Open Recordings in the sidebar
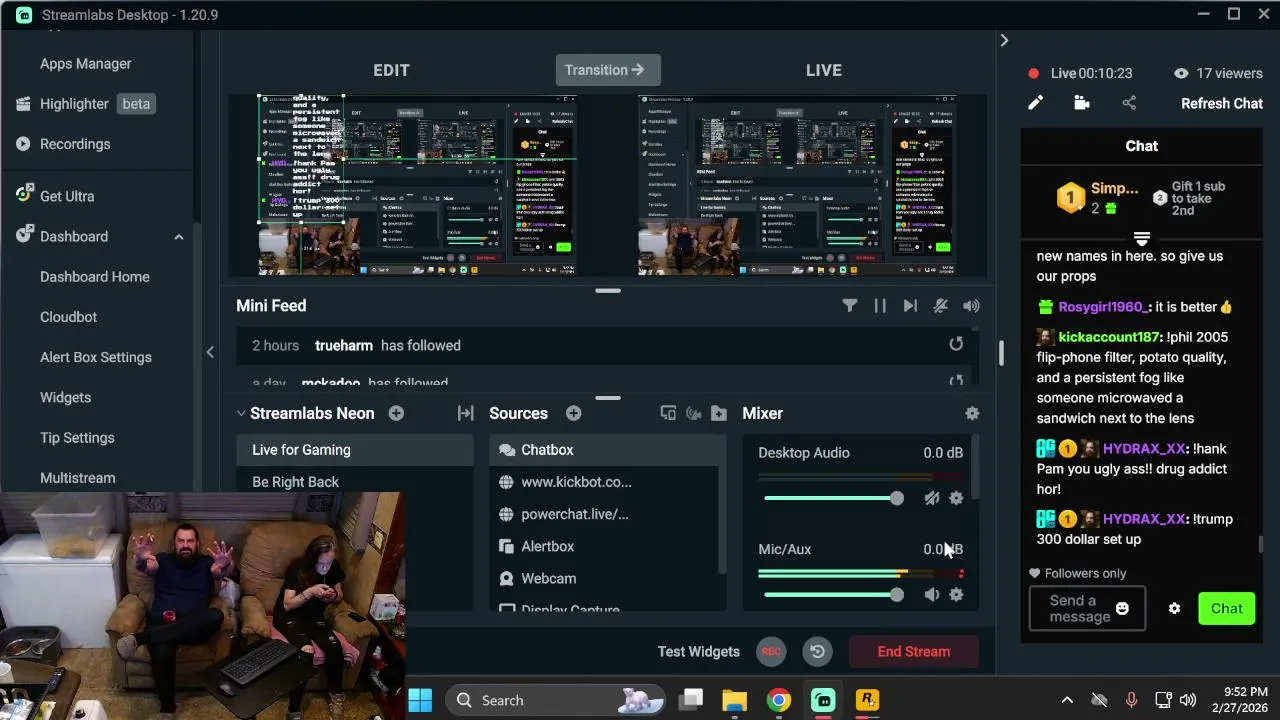The width and height of the screenshot is (1280, 720). tap(63, 144)
